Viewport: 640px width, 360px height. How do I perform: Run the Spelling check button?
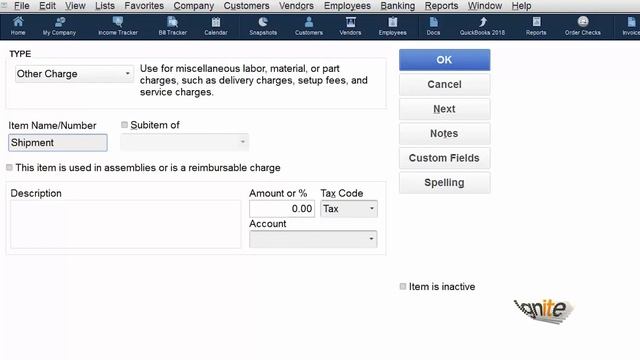point(444,182)
